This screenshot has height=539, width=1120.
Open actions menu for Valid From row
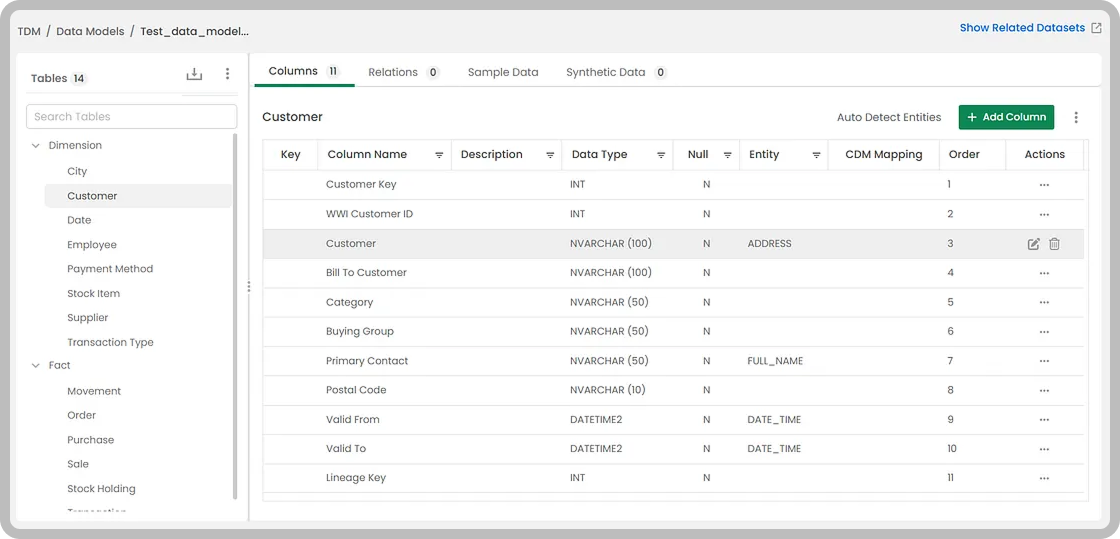[1044, 420]
